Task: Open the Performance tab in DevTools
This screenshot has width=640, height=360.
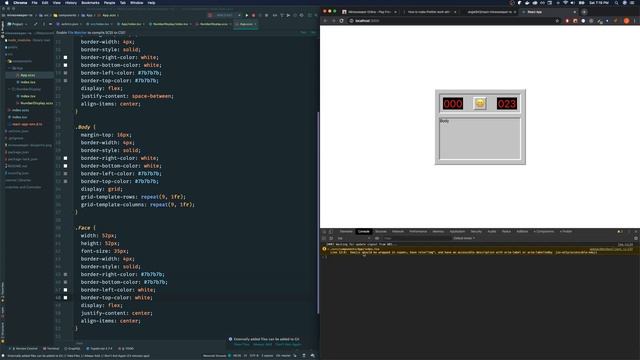Action: pyautogui.click(x=418, y=231)
